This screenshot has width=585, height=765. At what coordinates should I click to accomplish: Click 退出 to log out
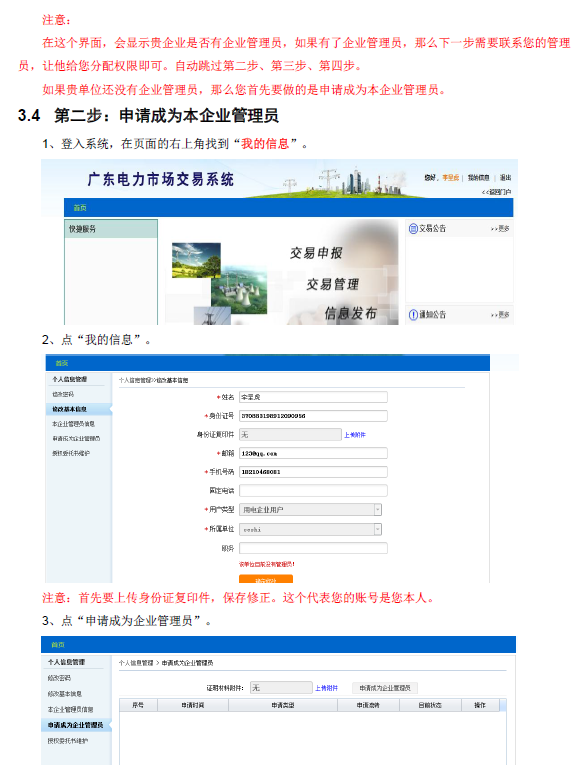(x=505, y=178)
